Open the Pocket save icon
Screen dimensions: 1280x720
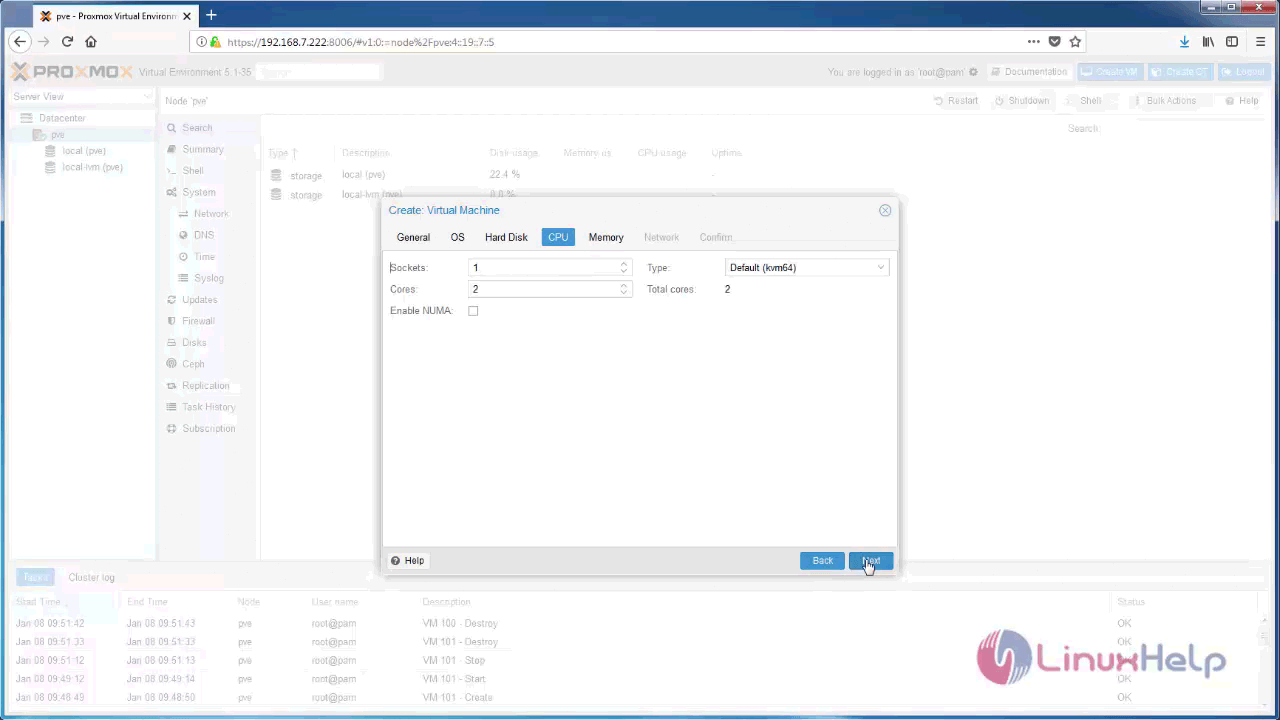pyautogui.click(x=1054, y=42)
